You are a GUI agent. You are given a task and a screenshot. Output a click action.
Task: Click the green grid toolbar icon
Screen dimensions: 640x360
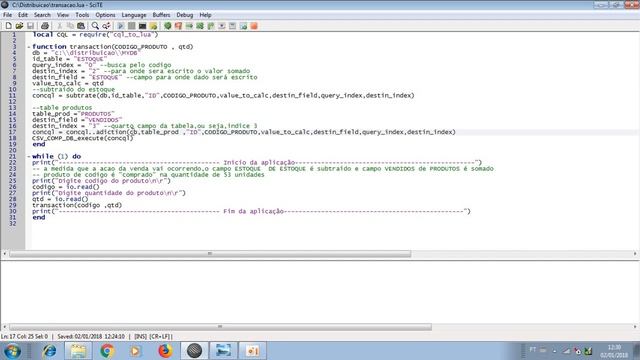point(200,26)
